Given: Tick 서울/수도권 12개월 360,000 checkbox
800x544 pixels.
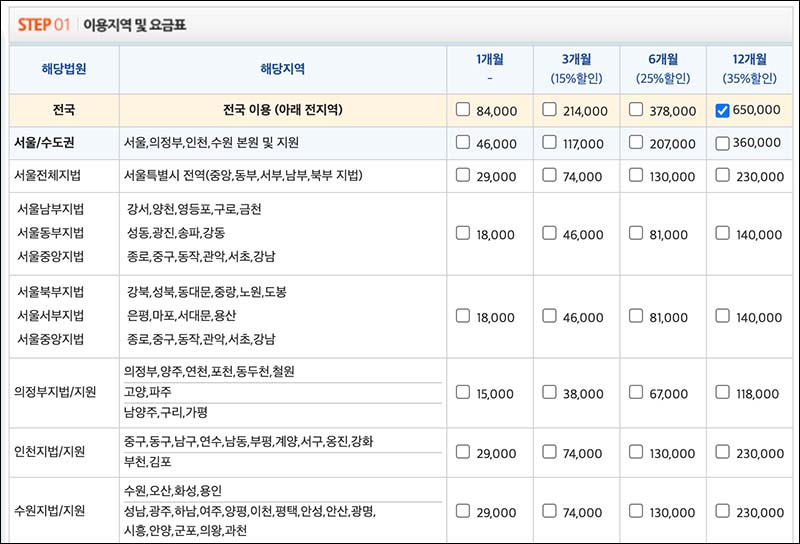Looking at the screenshot, I should click(723, 143).
